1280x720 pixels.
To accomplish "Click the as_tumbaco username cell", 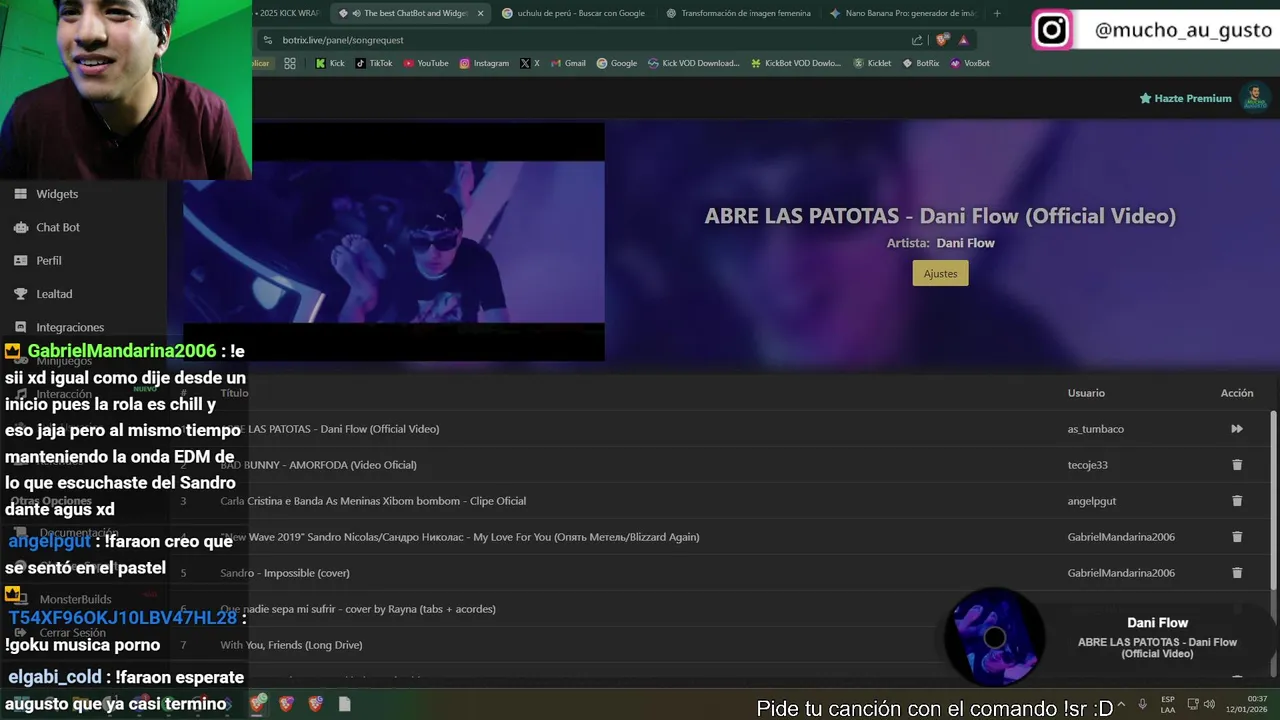I will pyautogui.click(x=1096, y=429).
